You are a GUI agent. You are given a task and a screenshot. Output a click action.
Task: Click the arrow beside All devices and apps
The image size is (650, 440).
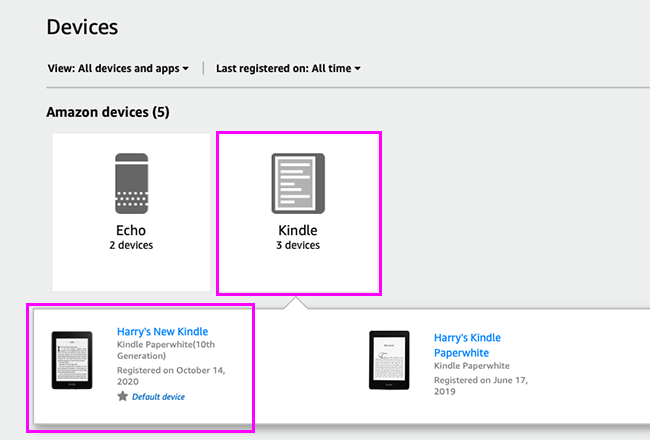(x=186, y=69)
